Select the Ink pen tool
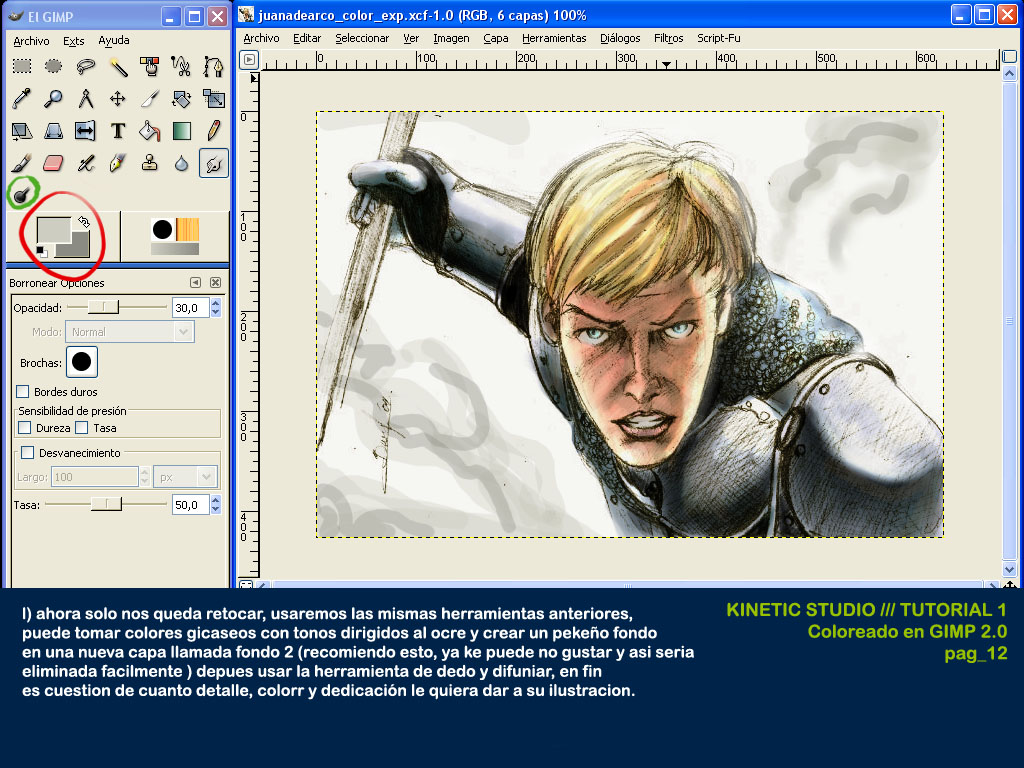The image size is (1024, 768). pos(118,163)
